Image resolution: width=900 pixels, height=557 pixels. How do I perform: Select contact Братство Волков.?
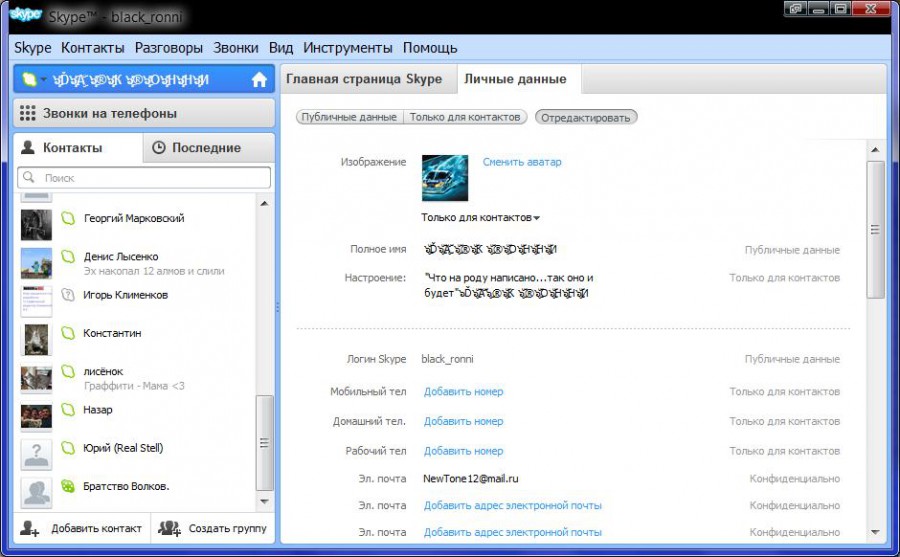coord(126,486)
